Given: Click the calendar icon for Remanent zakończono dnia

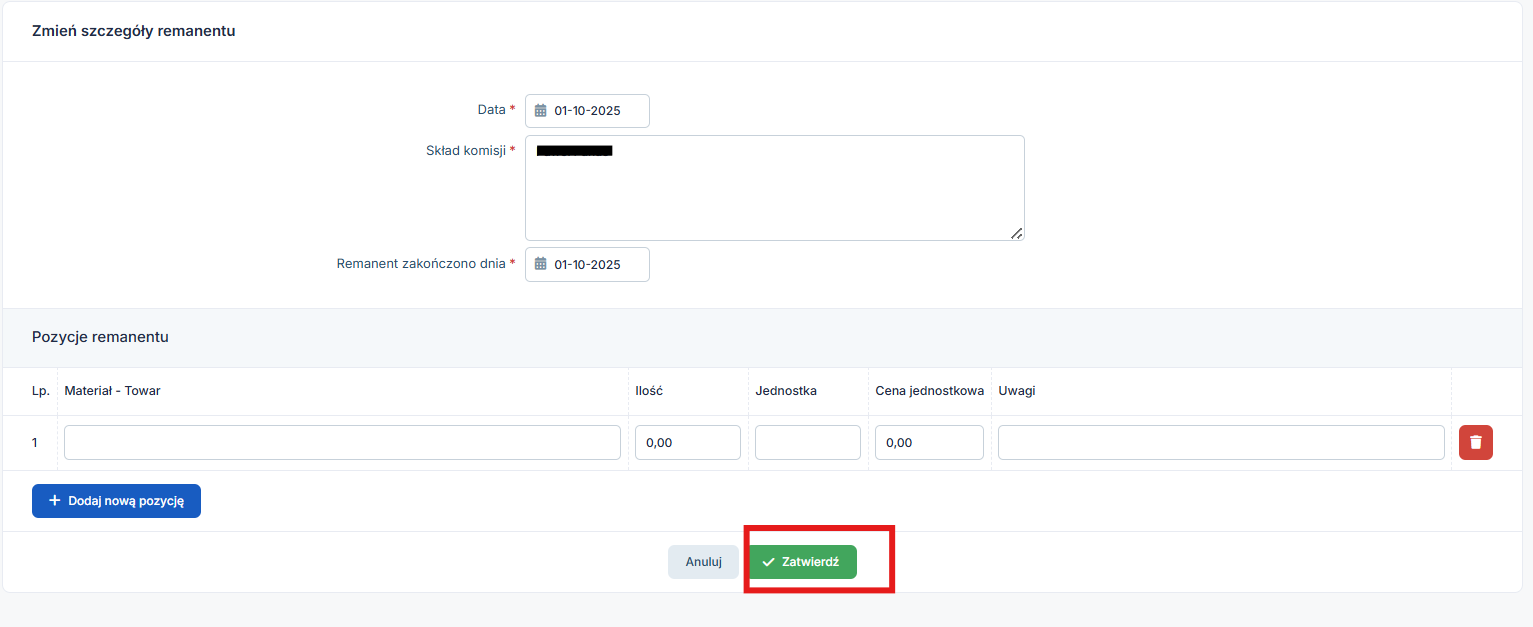Looking at the screenshot, I should point(541,265).
